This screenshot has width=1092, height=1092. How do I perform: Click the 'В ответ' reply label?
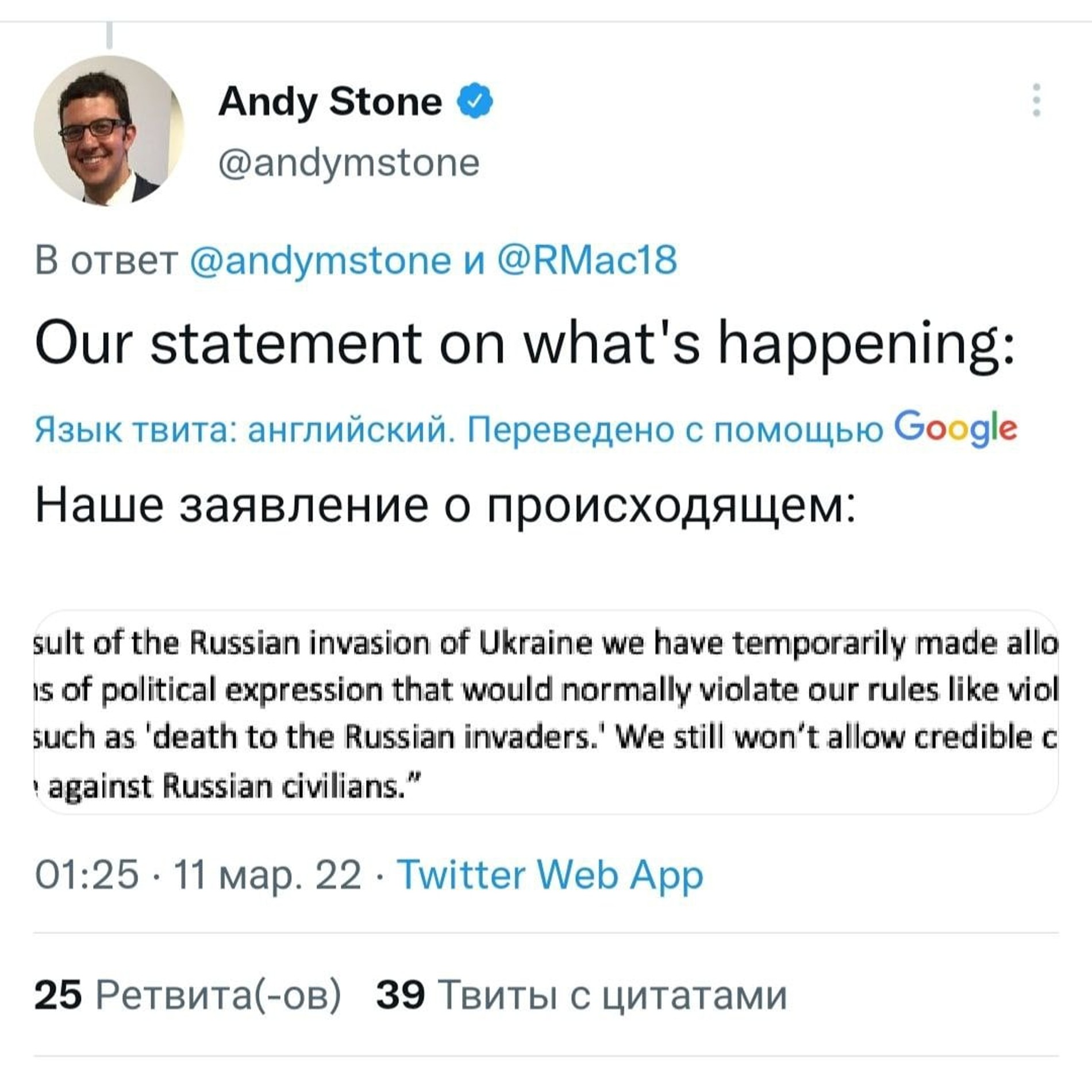[x=106, y=260]
